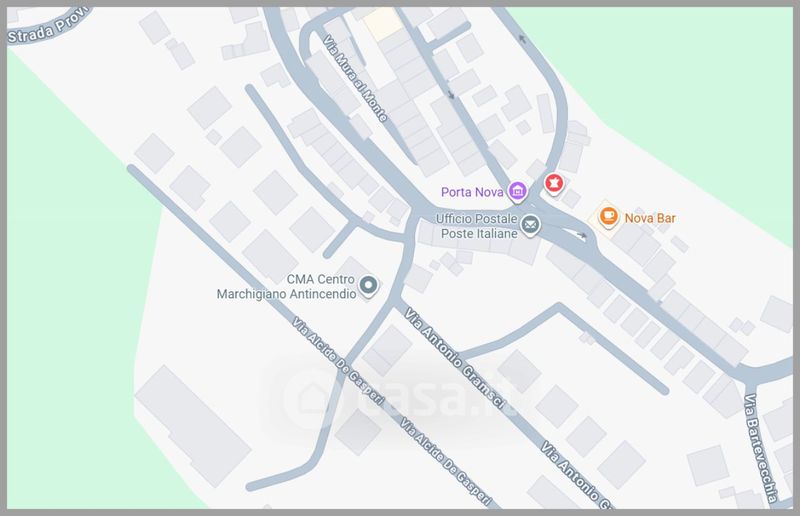
Task: Select the Poste Italiane envelope icon
Action: pyautogui.click(x=530, y=225)
